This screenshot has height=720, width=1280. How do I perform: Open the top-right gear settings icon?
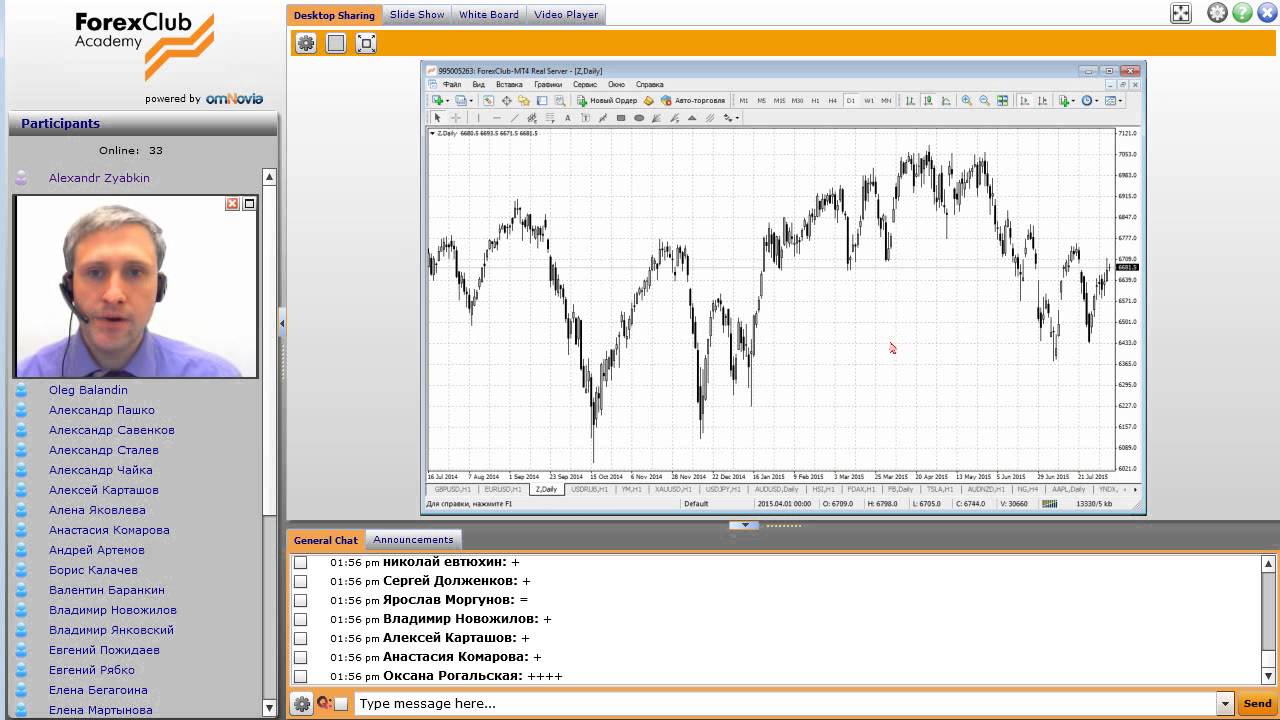[1217, 13]
